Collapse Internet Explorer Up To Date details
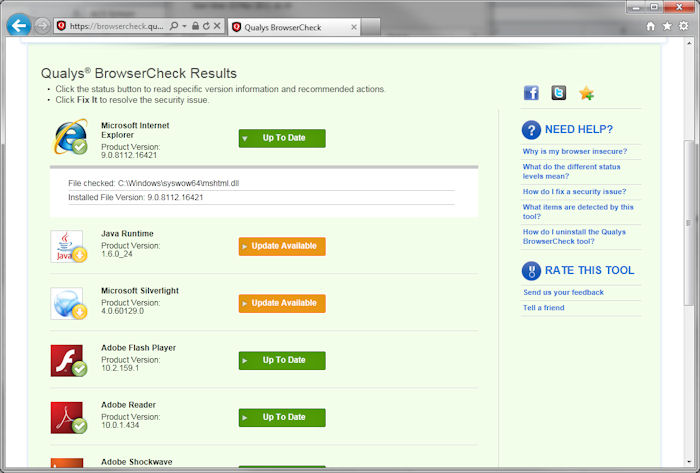 (282, 138)
